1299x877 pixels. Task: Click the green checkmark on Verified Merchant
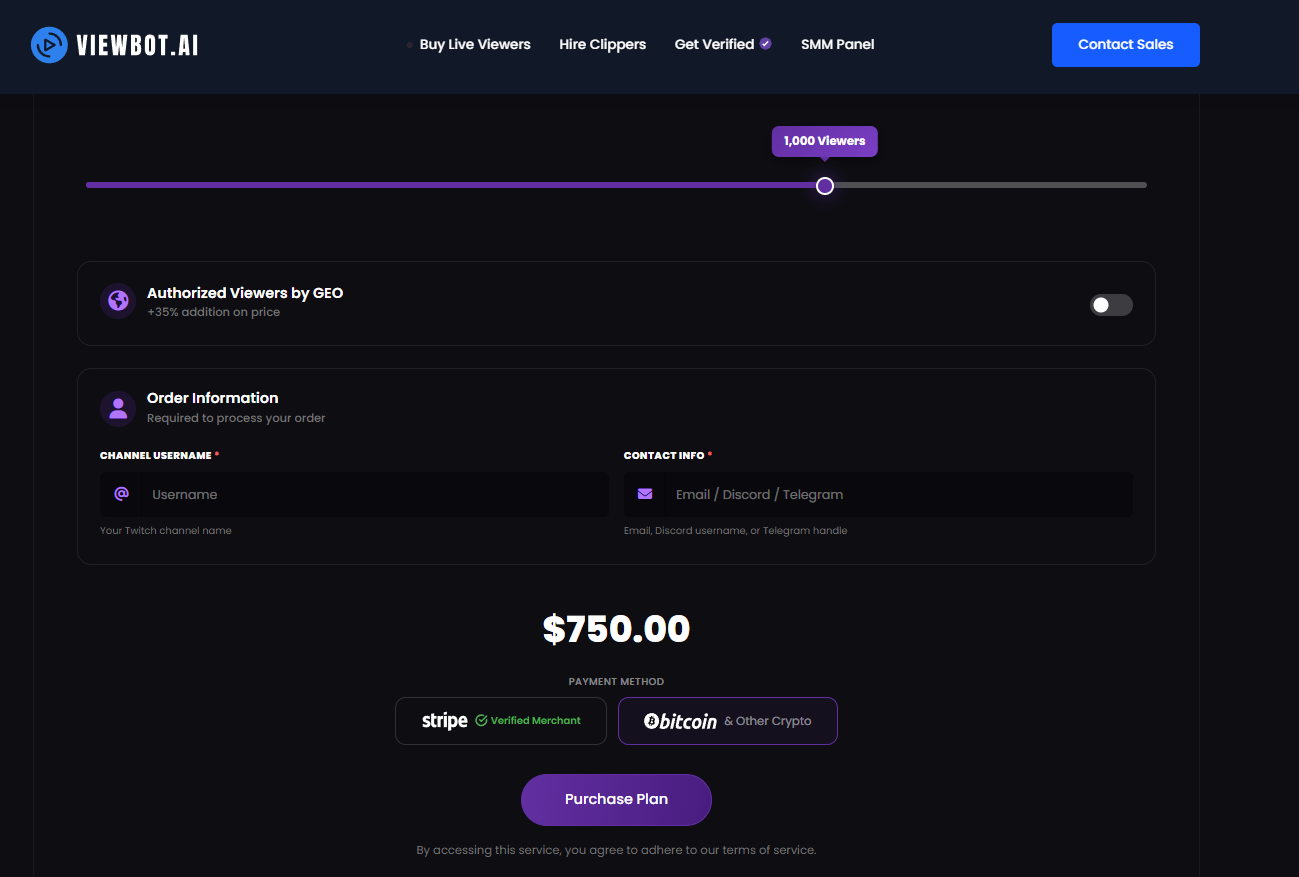[481, 720]
